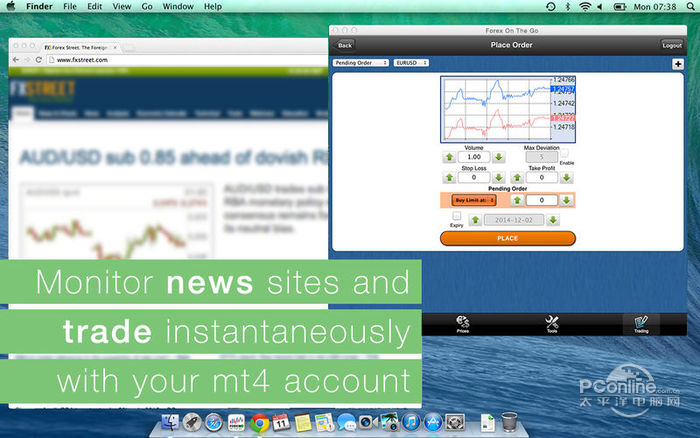Launch Google Chrome from the dock

pyautogui.click(x=259, y=422)
